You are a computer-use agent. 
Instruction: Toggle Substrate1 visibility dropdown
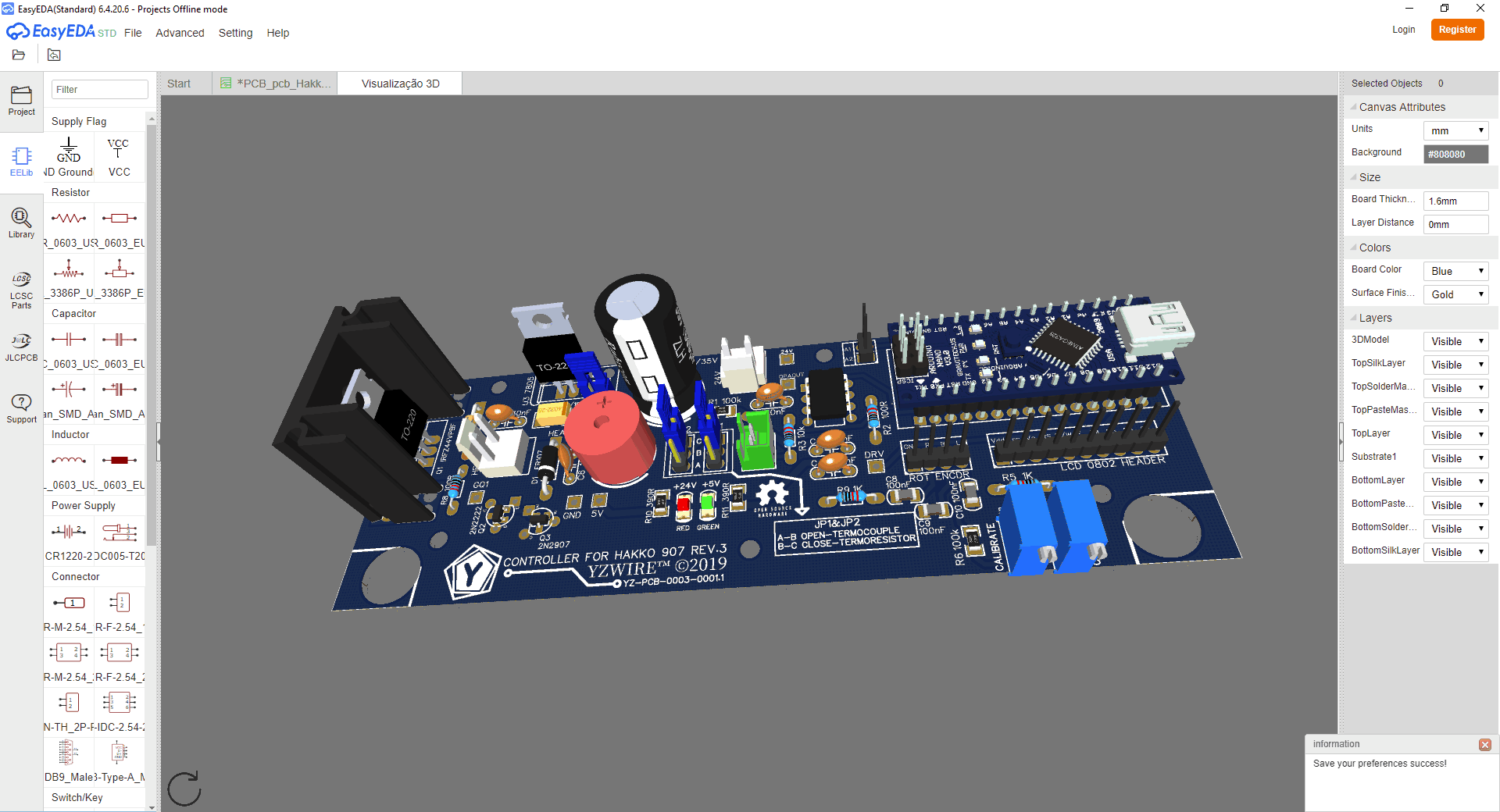[1455, 458]
